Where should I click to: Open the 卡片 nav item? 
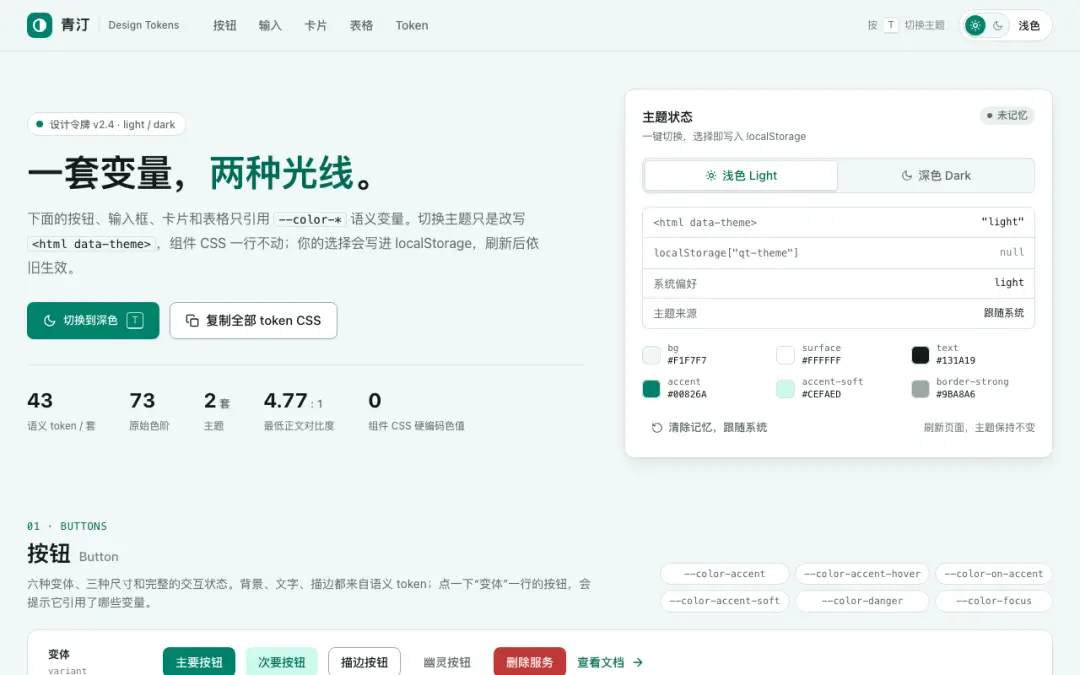315,25
